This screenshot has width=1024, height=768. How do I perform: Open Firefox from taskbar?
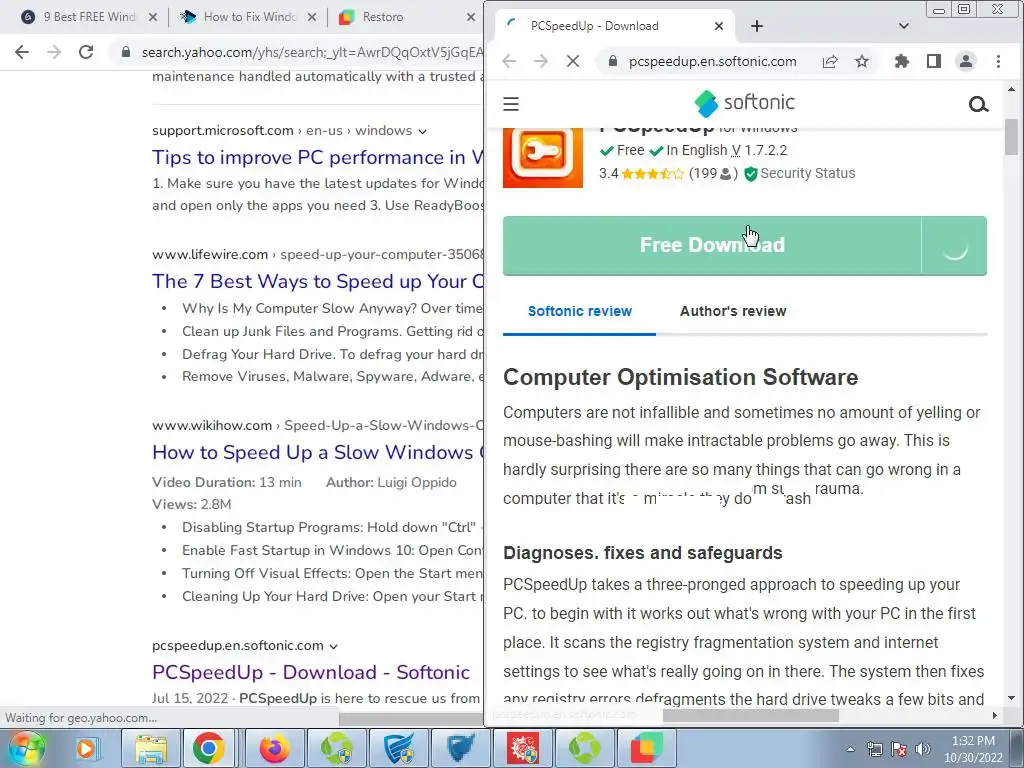[274, 748]
